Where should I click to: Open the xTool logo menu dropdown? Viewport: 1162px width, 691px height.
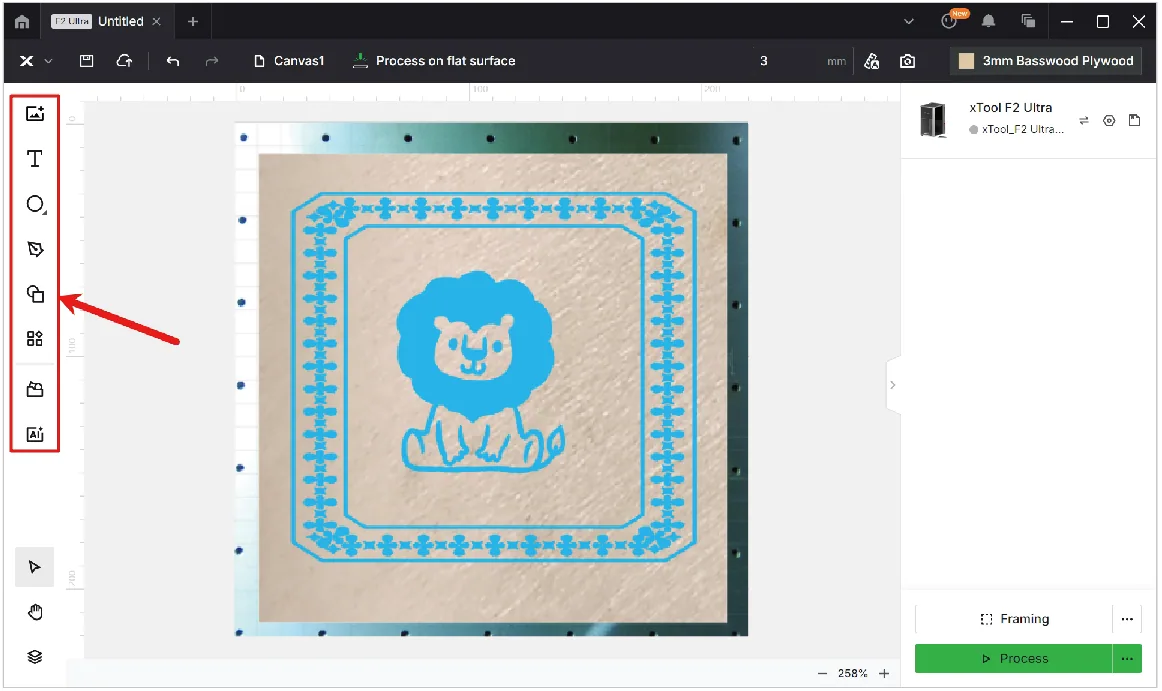point(35,61)
